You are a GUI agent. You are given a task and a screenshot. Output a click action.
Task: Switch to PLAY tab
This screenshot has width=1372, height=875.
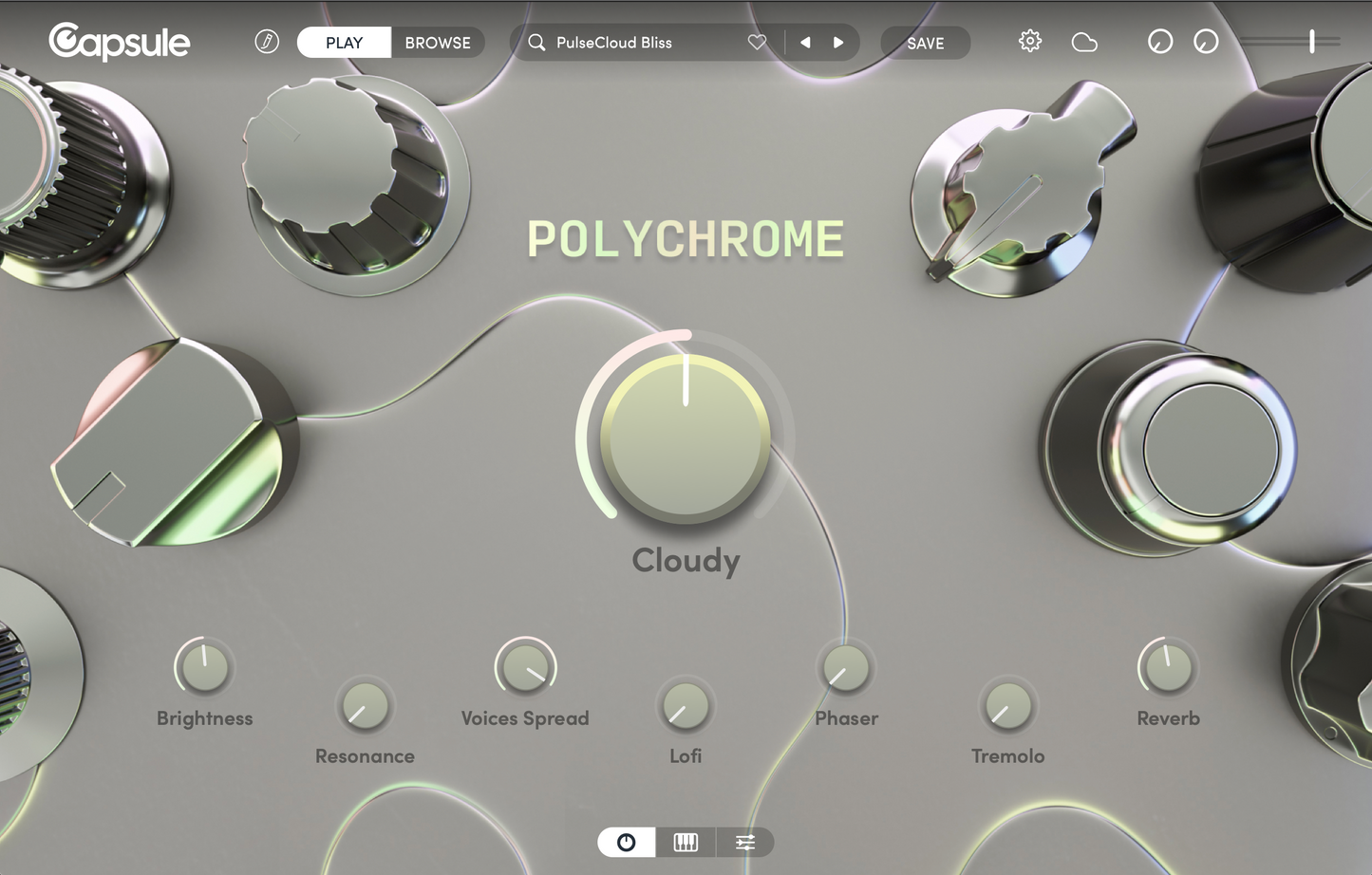344,43
